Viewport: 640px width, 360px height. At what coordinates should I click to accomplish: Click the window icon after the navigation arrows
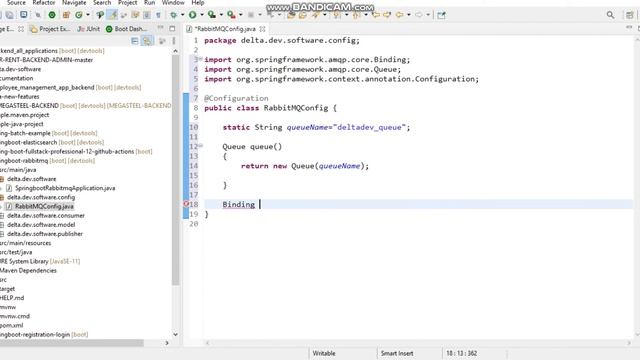[441, 15]
